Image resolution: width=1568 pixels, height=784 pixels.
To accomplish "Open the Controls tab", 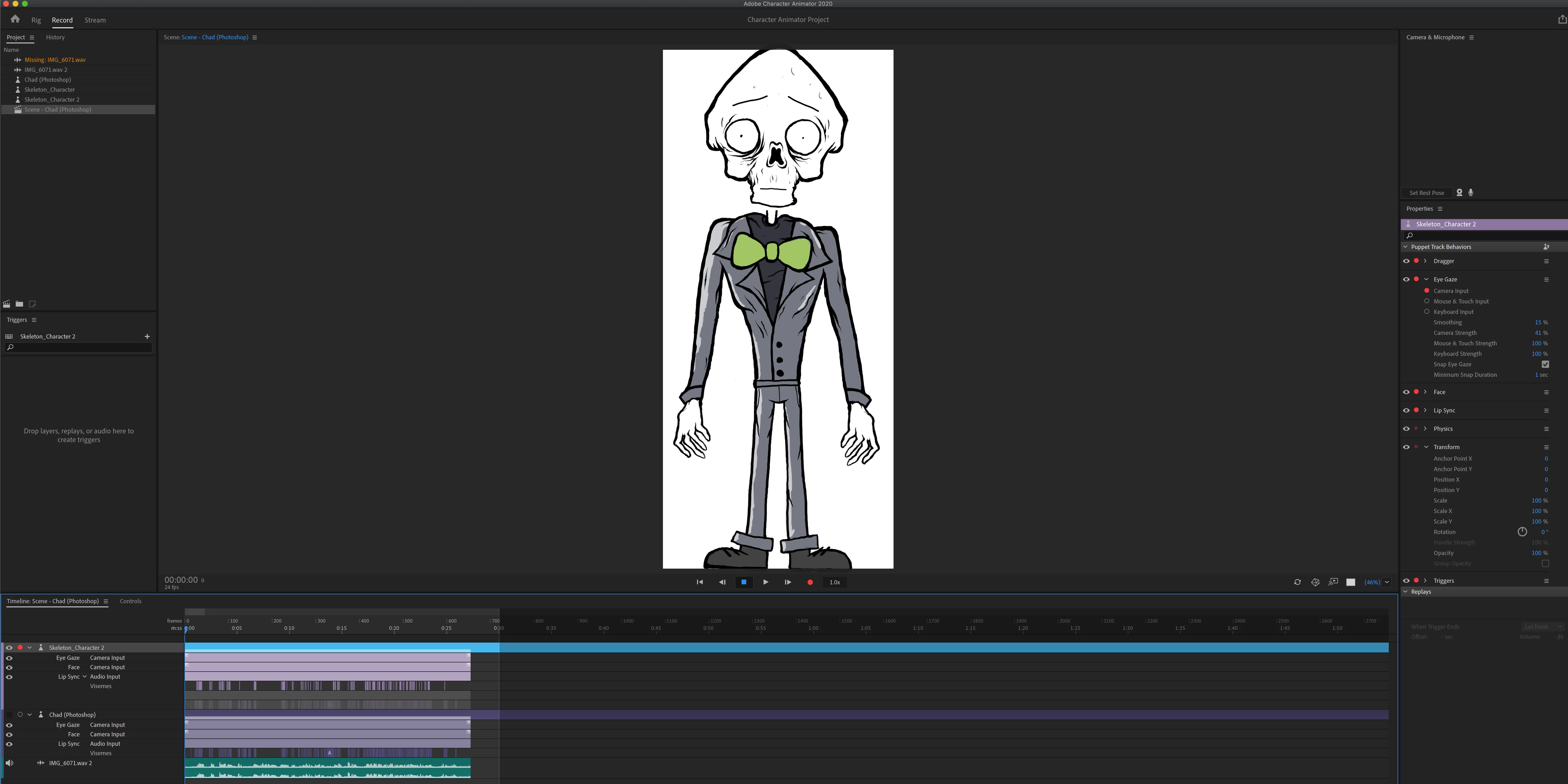I will 130,601.
